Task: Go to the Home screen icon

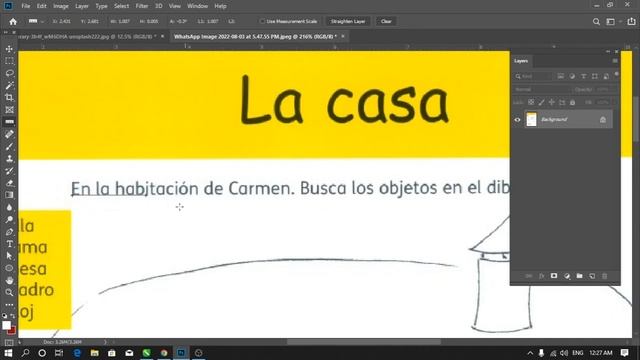Action: coord(13,22)
